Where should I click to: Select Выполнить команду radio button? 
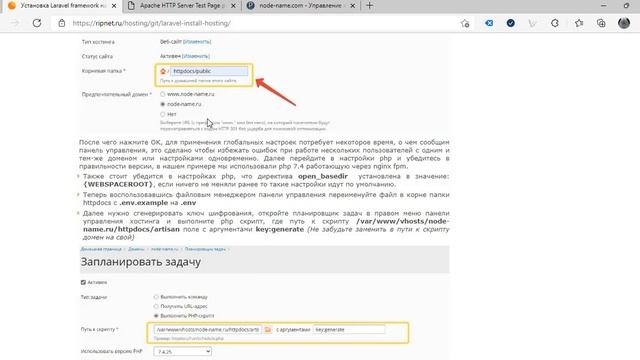click(156, 297)
